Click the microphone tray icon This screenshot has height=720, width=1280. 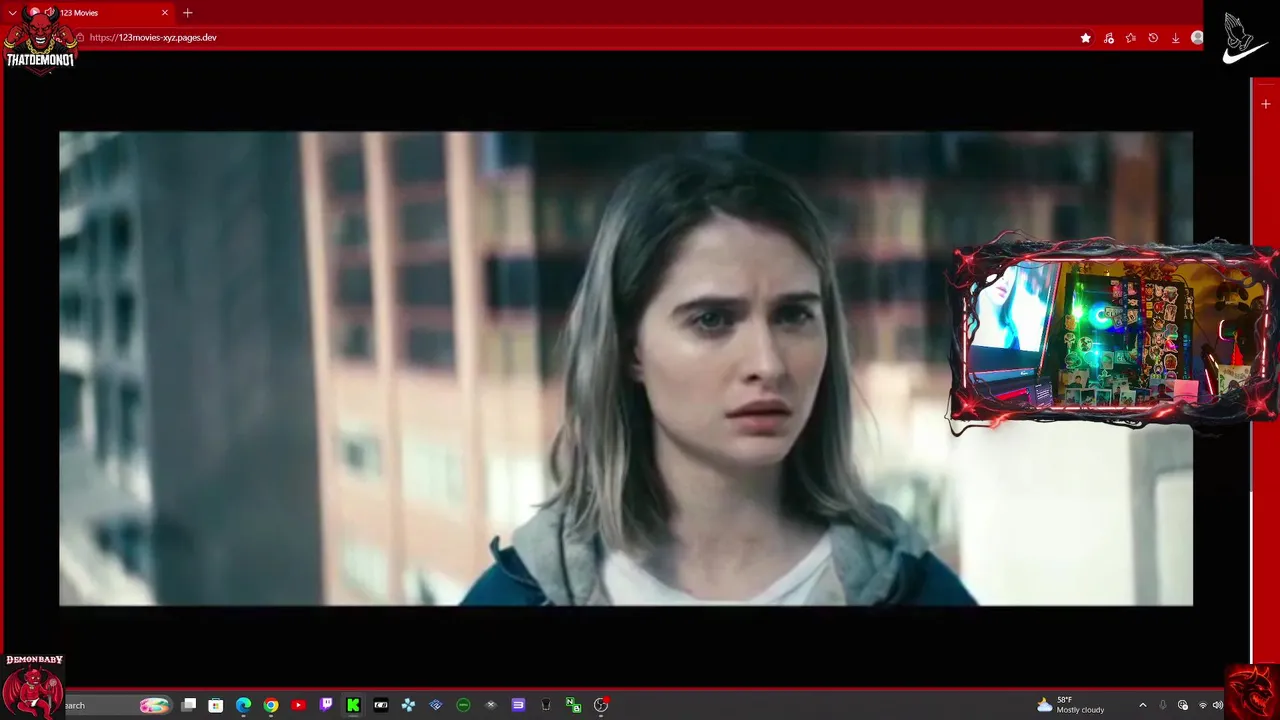[1163, 705]
